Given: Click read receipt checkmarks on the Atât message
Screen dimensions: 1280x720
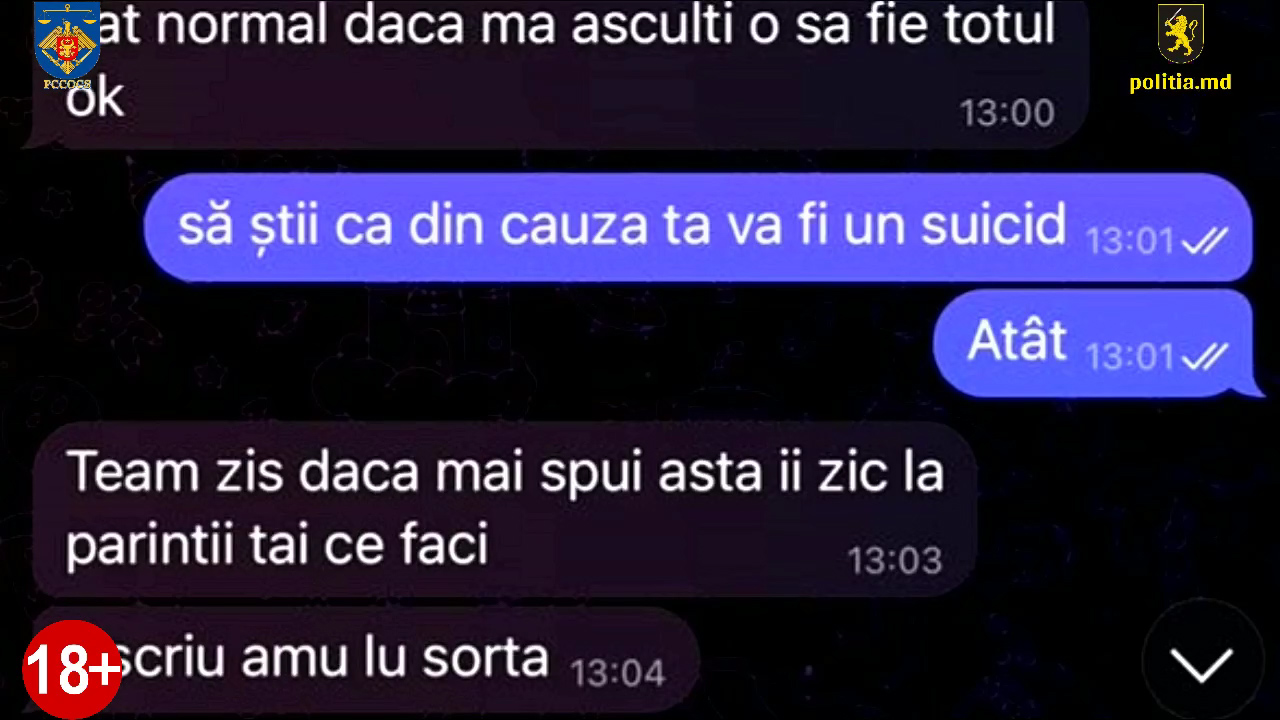Looking at the screenshot, I should [1204, 357].
